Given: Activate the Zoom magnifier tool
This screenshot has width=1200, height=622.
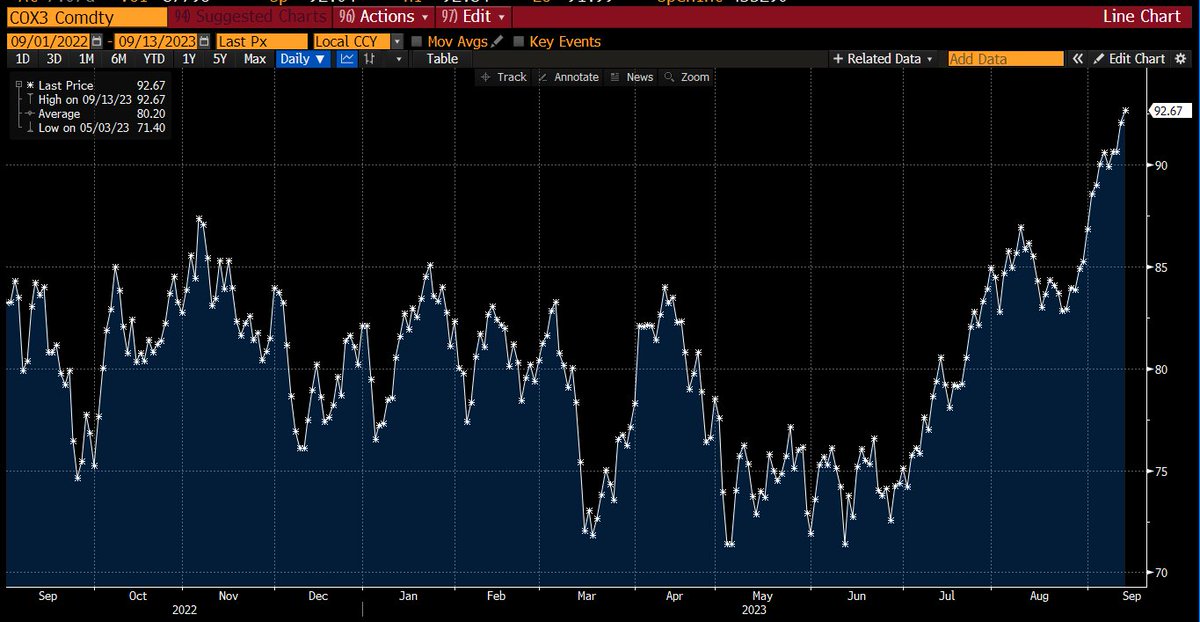Looking at the screenshot, I should tap(686, 77).
